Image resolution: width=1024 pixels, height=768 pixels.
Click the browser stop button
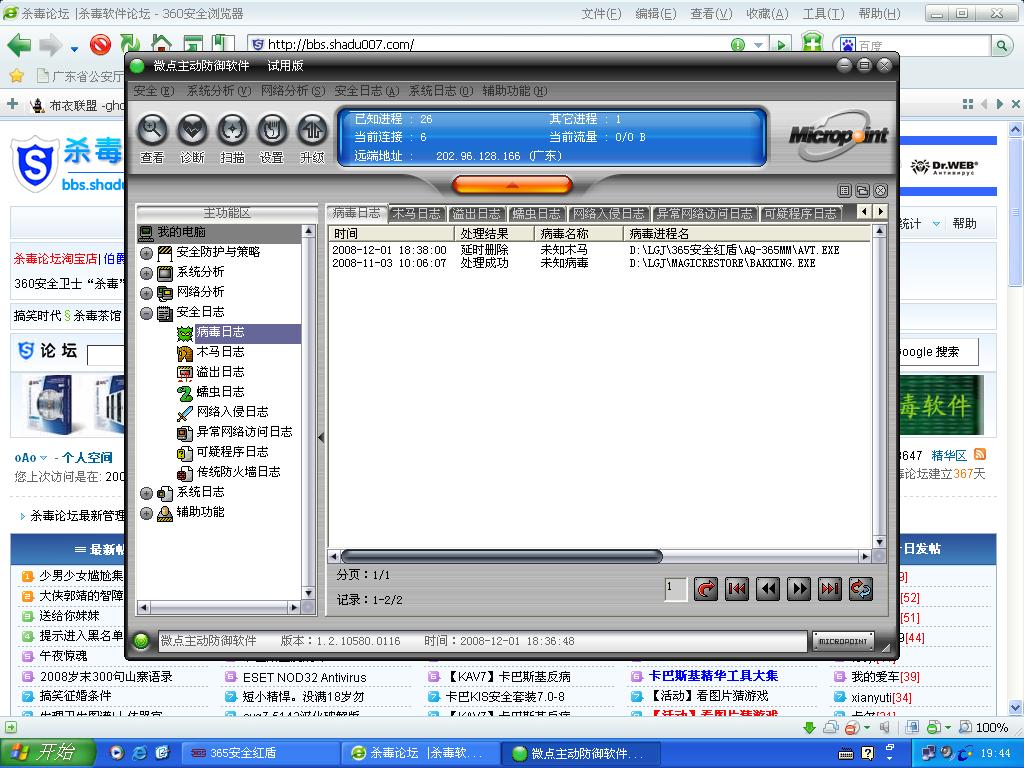pyautogui.click(x=101, y=44)
